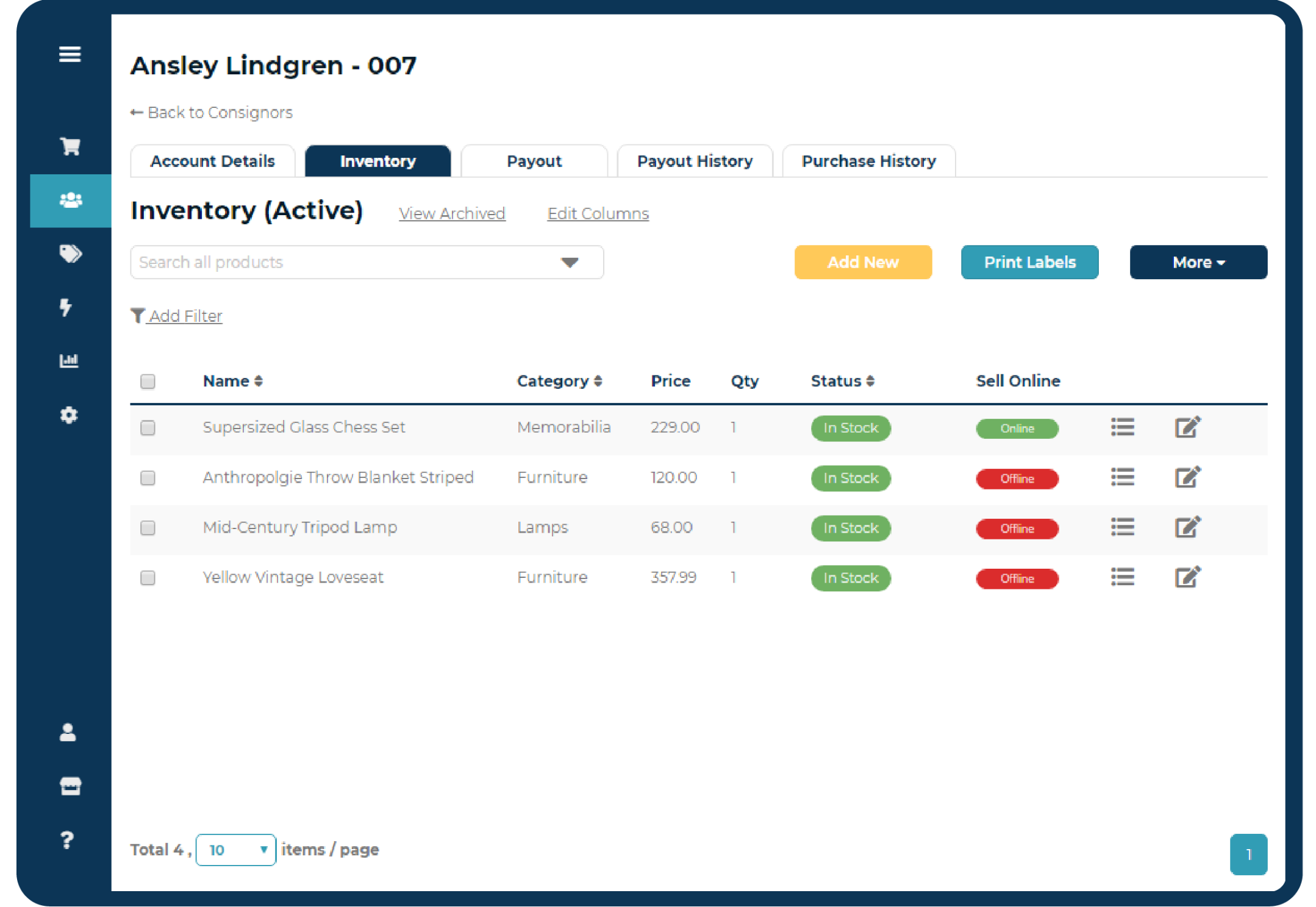Follow the View Archived link

(x=452, y=214)
